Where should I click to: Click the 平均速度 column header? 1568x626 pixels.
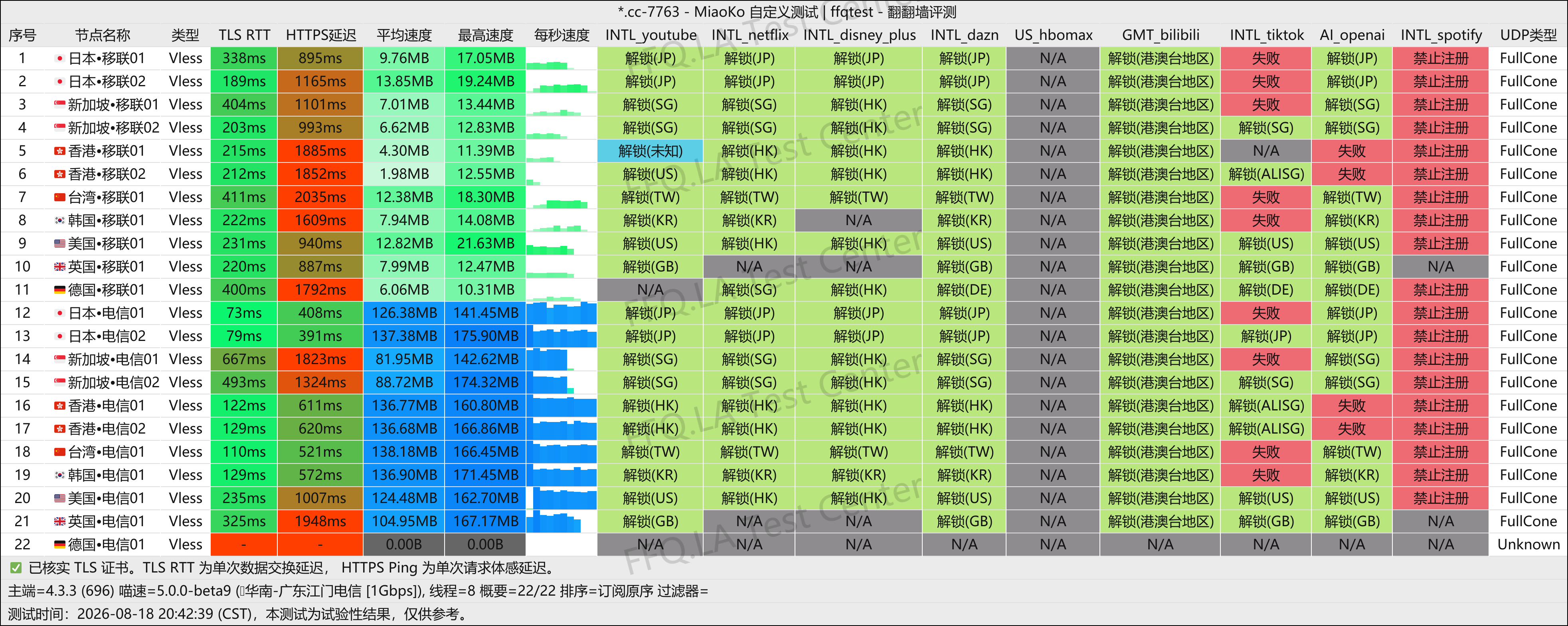click(404, 35)
